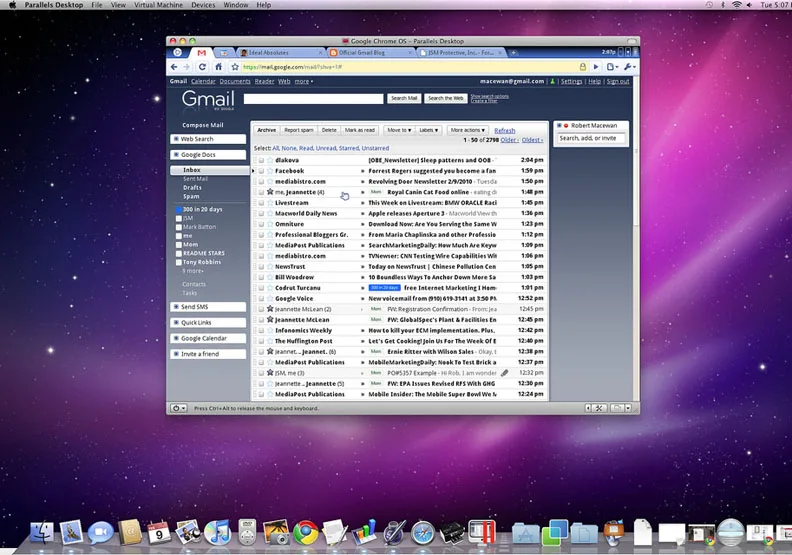Toggle star on Jeannette McLean GlobalSpec email
This screenshot has height=555, width=792.
click(x=270, y=320)
